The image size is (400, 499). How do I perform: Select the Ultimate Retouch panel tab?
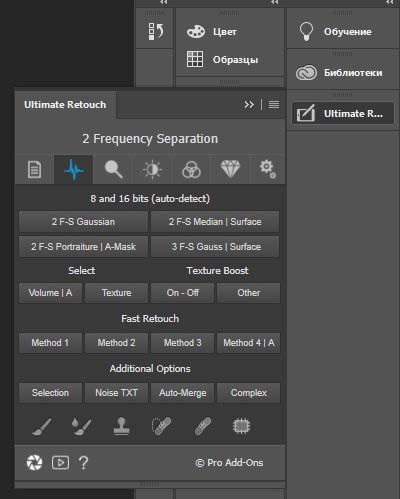pyautogui.click(x=65, y=105)
